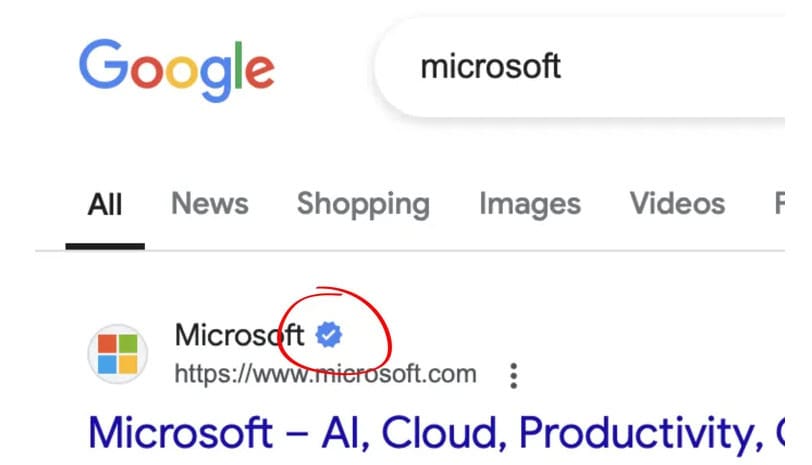
Task: Select the All results tab
Action: tap(105, 205)
